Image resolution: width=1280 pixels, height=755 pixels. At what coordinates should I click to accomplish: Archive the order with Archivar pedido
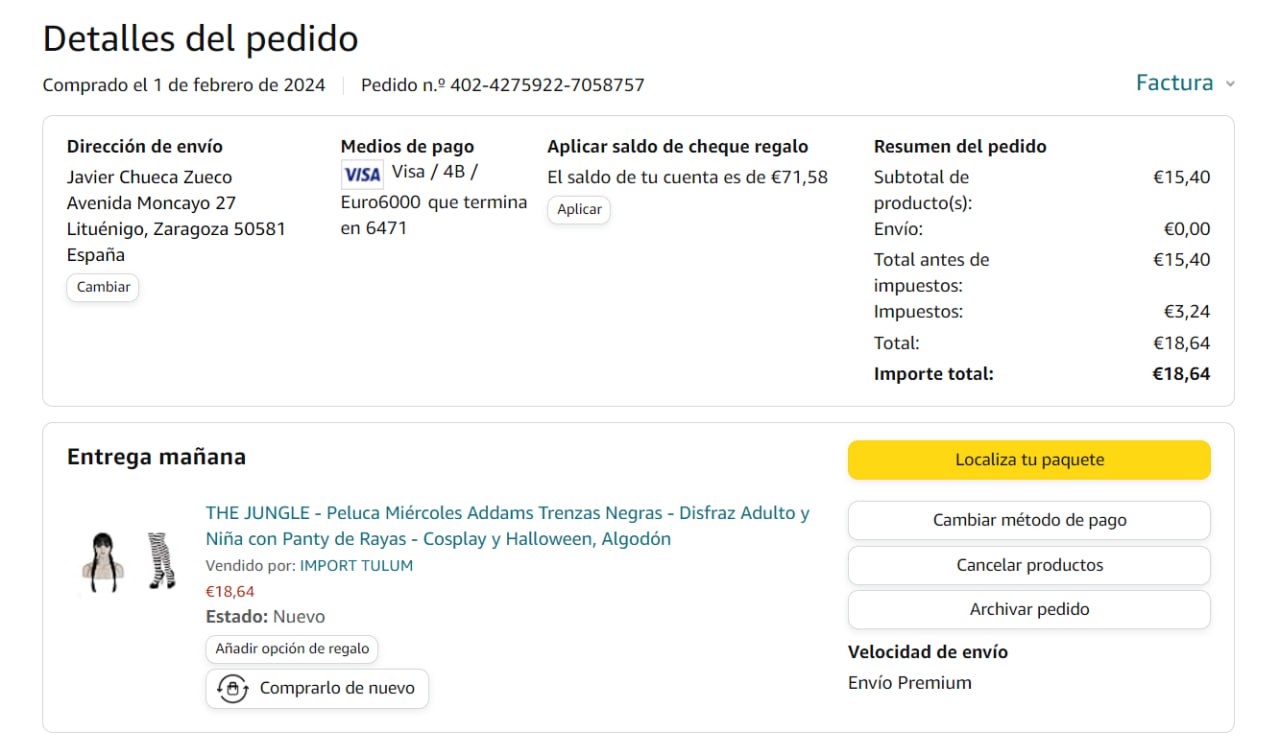(1029, 609)
